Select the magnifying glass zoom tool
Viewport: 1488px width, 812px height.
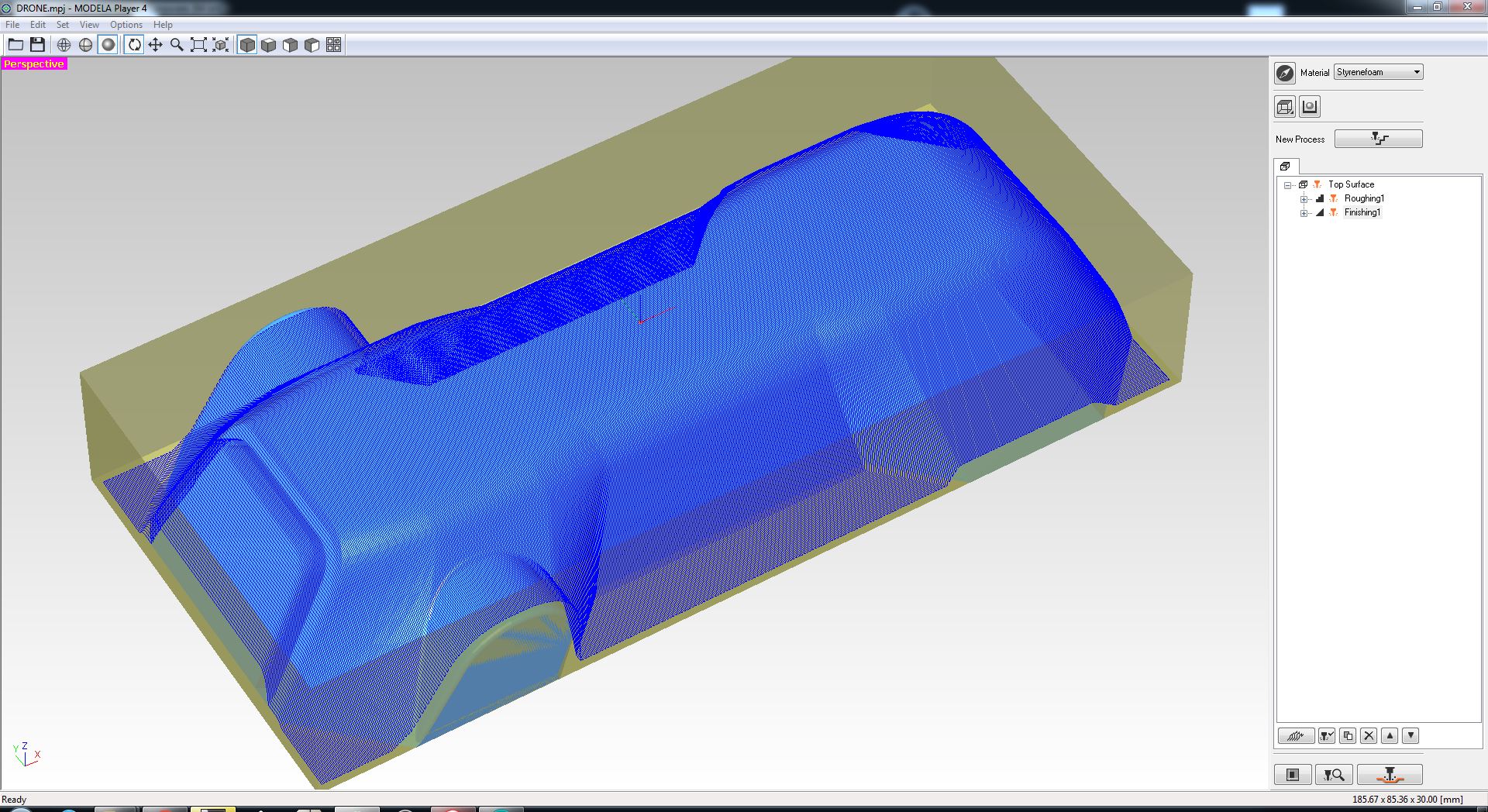click(177, 45)
